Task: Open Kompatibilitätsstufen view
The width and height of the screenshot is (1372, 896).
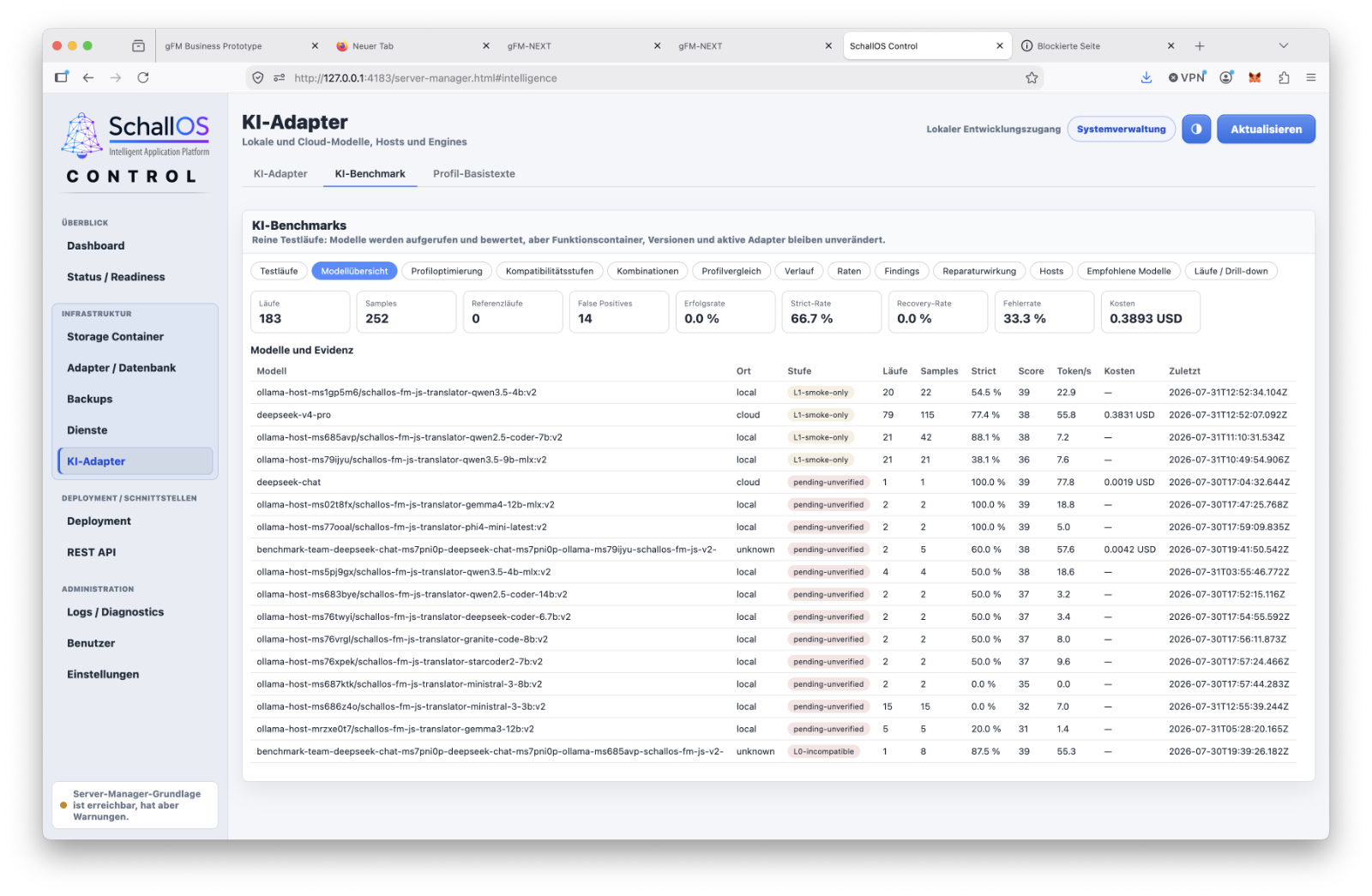Action: click(x=550, y=271)
